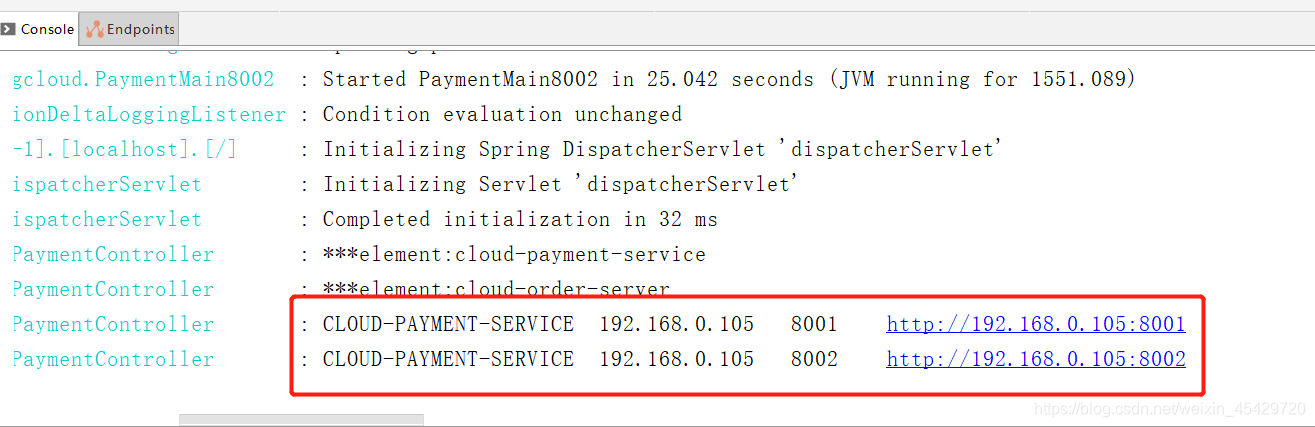Open link http://192.168.0.105:8002

tap(1036, 359)
